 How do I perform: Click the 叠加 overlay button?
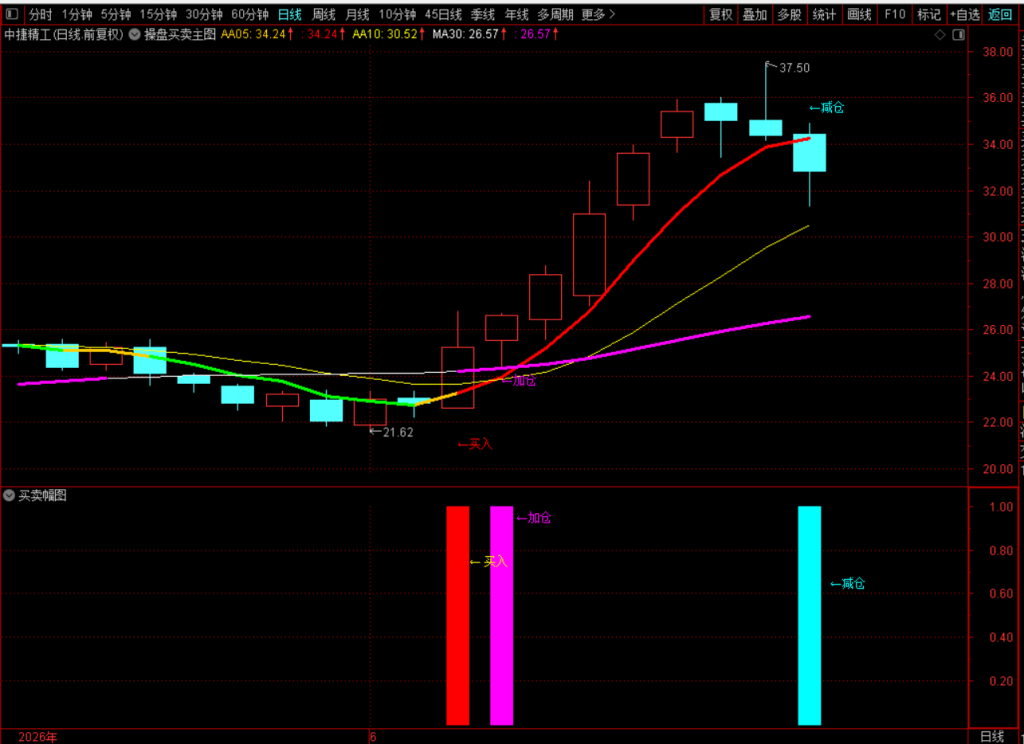(x=755, y=14)
